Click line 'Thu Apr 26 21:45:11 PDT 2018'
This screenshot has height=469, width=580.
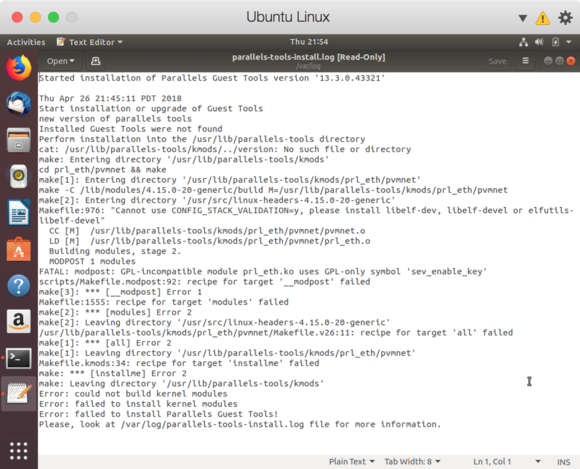coord(110,98)
